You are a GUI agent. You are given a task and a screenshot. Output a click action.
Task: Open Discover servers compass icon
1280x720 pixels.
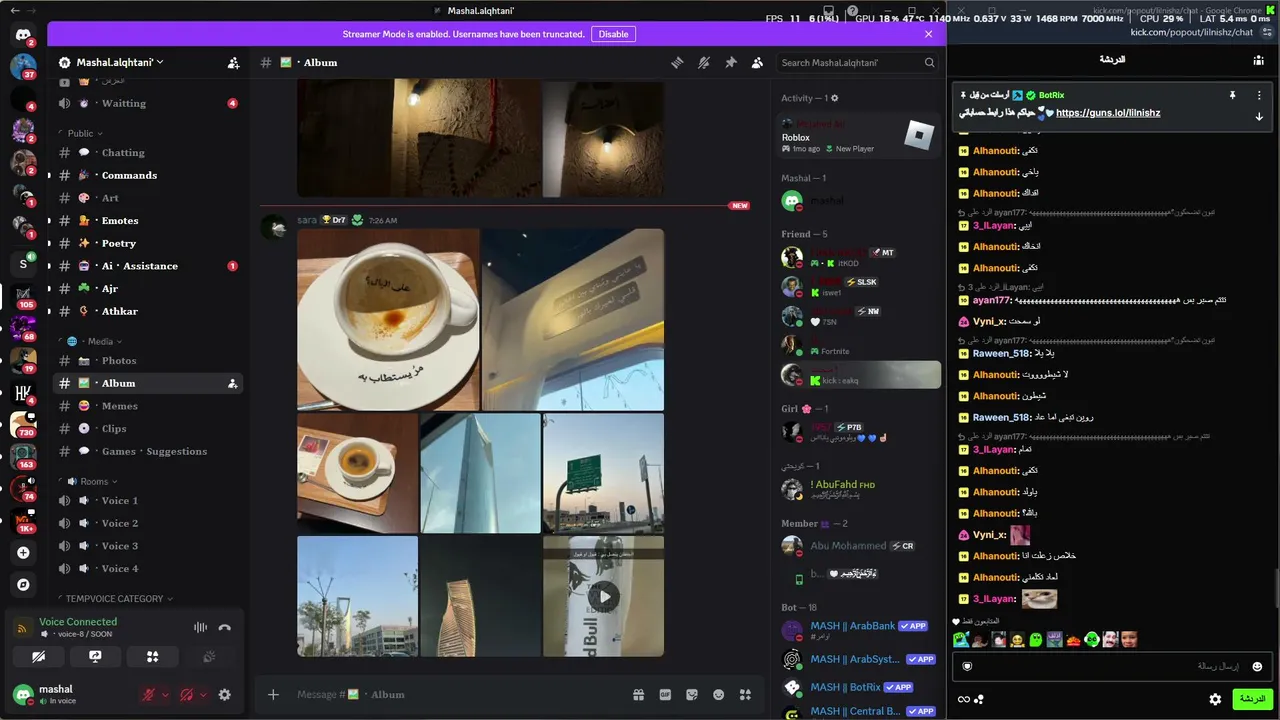(x=23, y=585)
